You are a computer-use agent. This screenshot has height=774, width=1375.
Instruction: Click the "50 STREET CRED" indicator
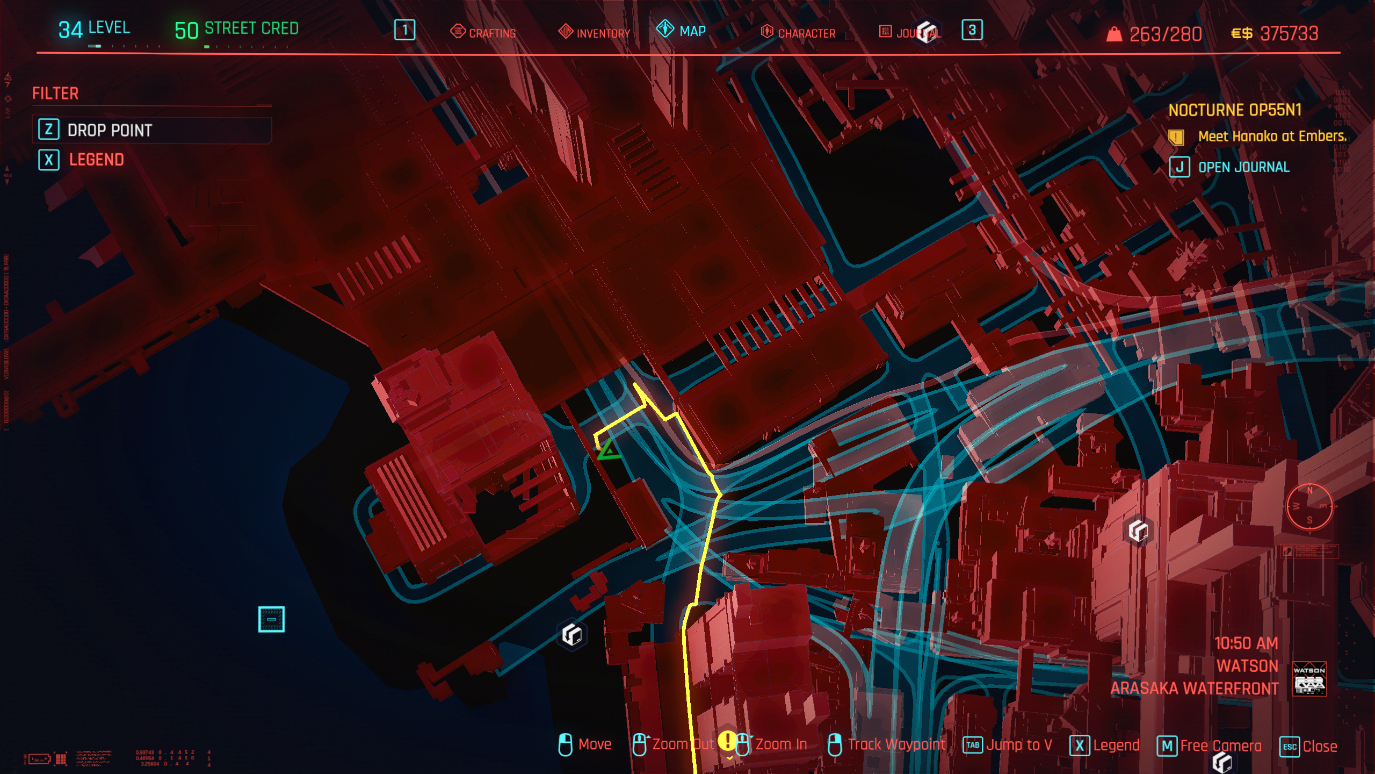[x=237, y=29]
